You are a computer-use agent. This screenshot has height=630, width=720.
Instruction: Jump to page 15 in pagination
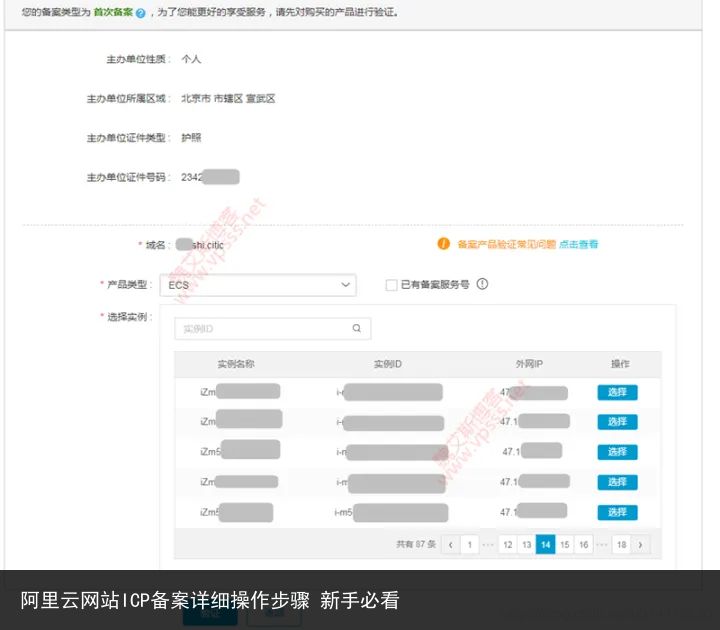coord(565,545)
